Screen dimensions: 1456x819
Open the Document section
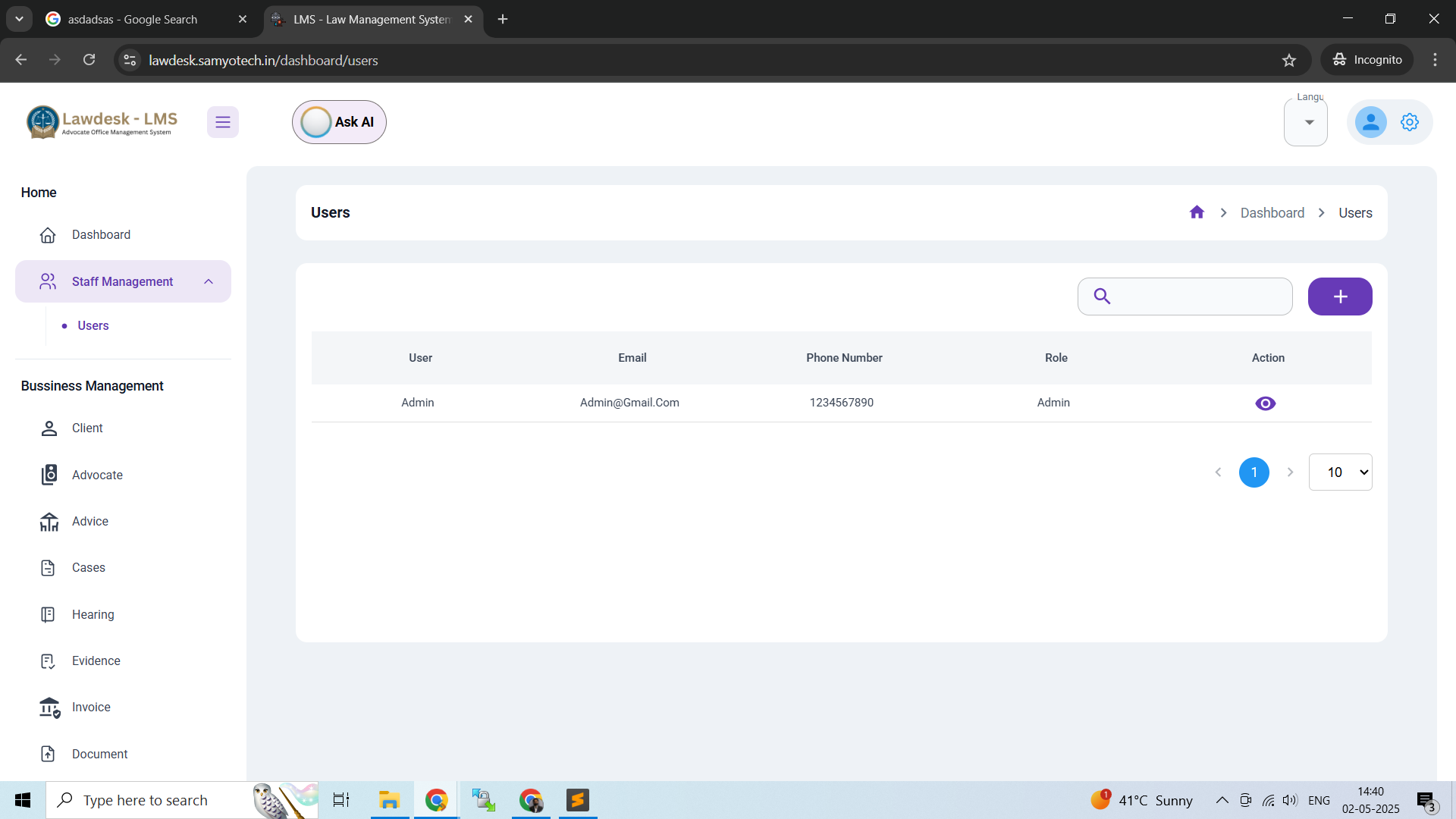[x=49, y=754]
